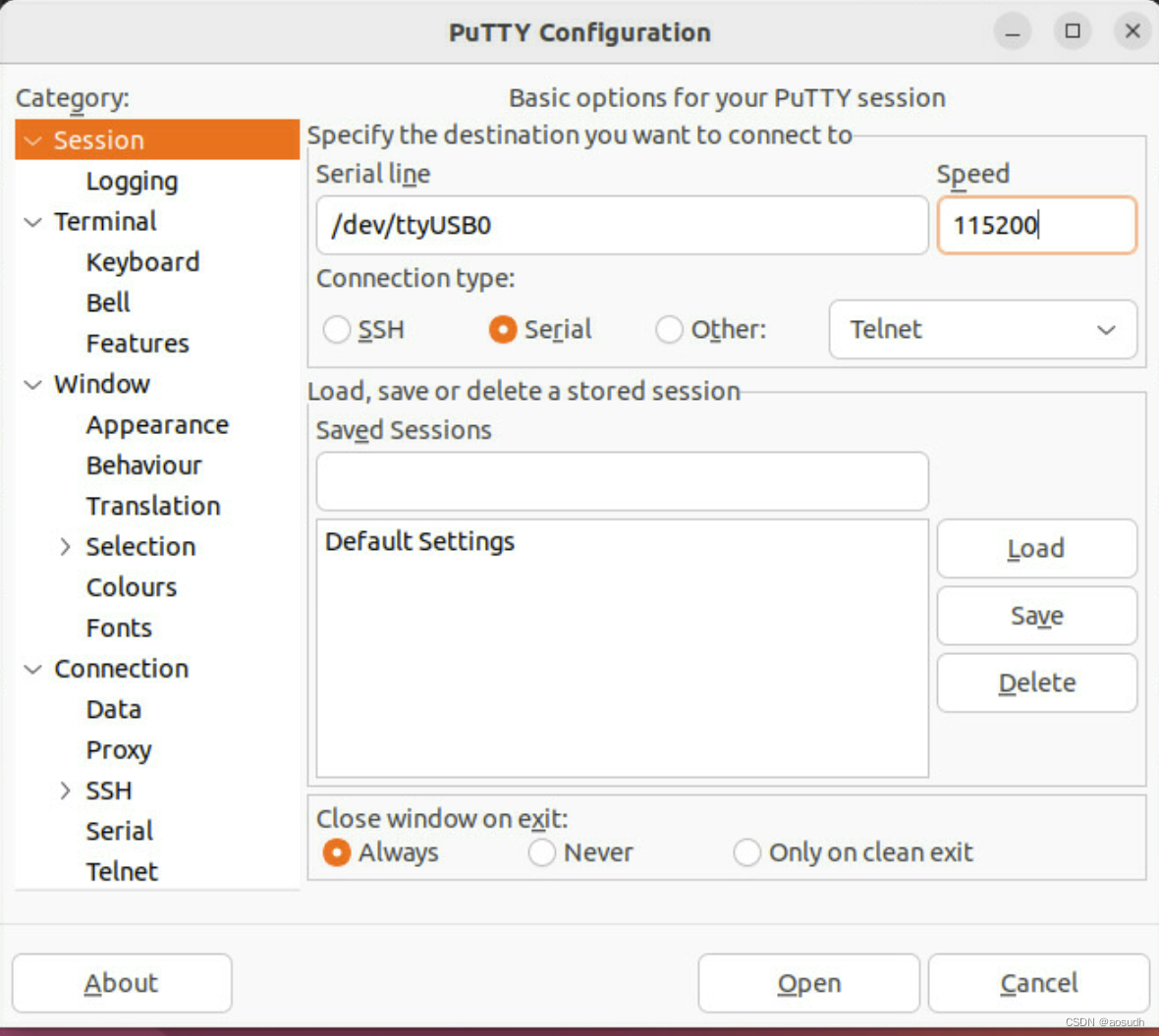1159x1036 pixels.
Task: Select Only on clean exit option
Action: click(746, 852)
